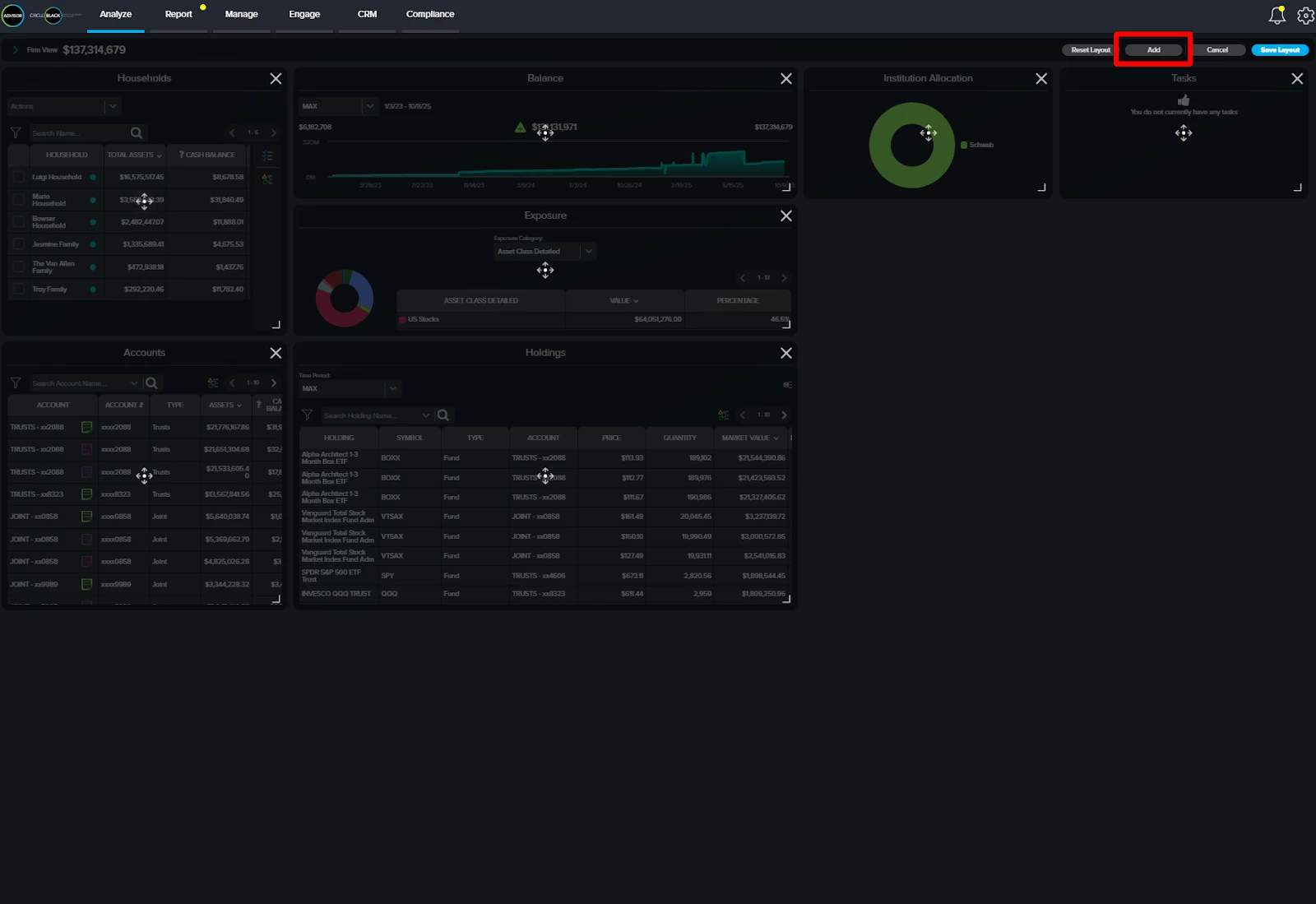Open the notifications bell icon
Viewport: 1316px width, 904px height.
pyautogui.click(x=1277, y=15)
